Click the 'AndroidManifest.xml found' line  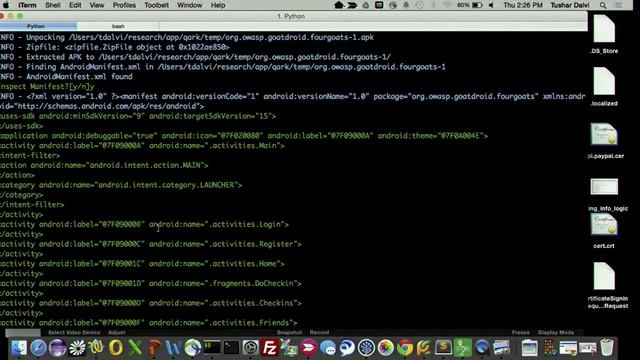coord(66,77)
